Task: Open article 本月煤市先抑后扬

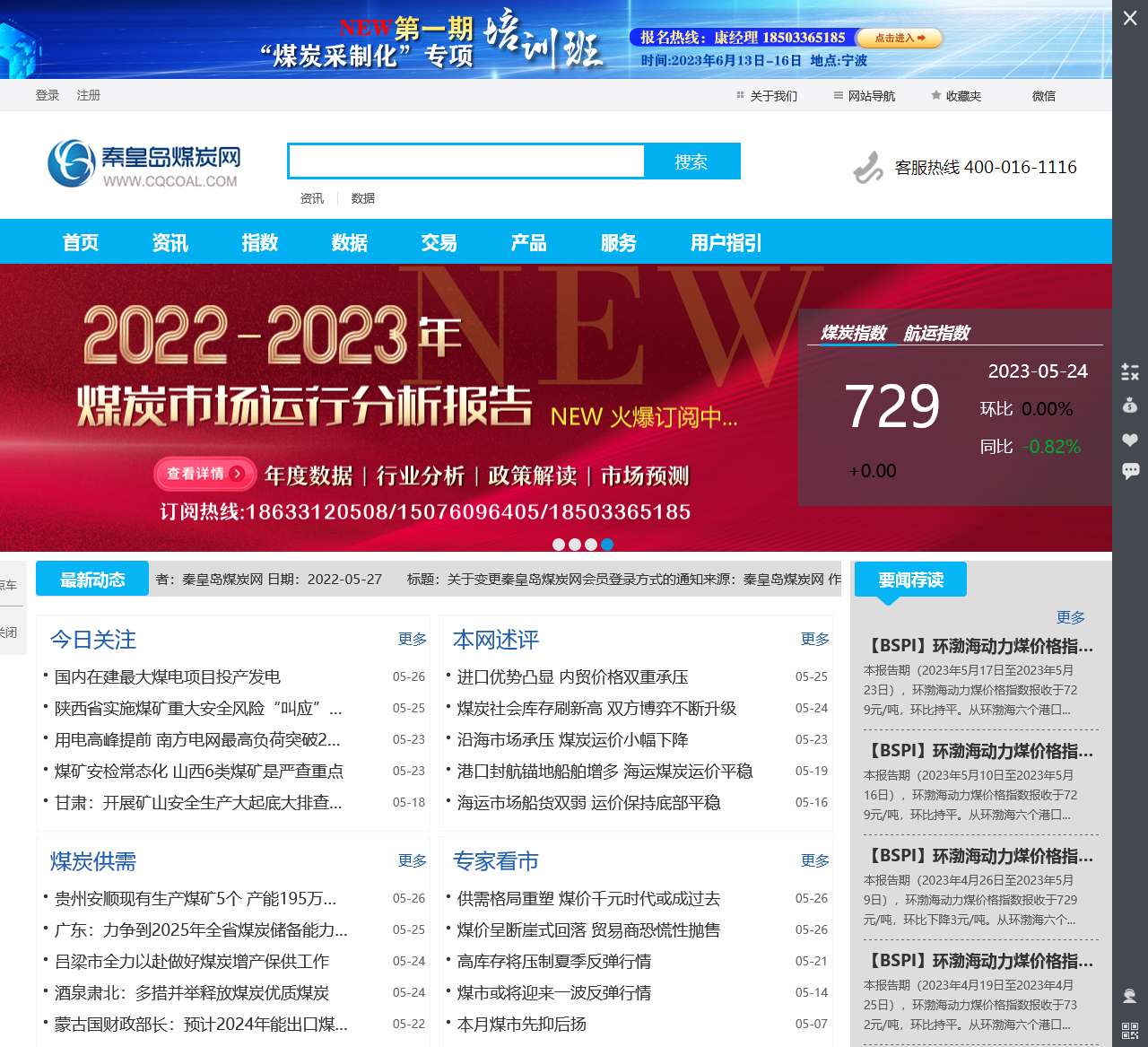Action: click(x=522, y=1025)
